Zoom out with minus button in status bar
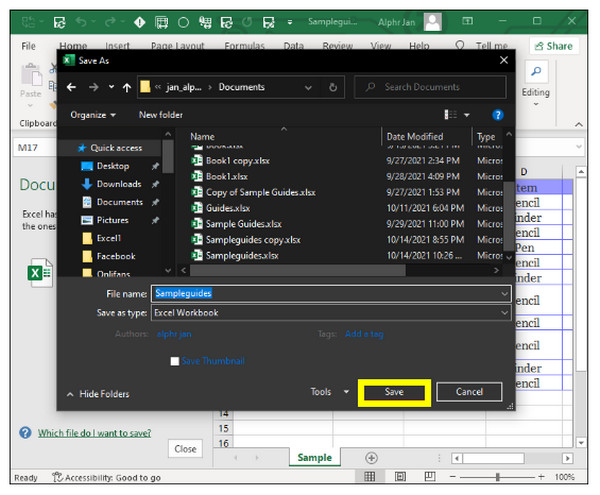 click(x=453, y=477)
